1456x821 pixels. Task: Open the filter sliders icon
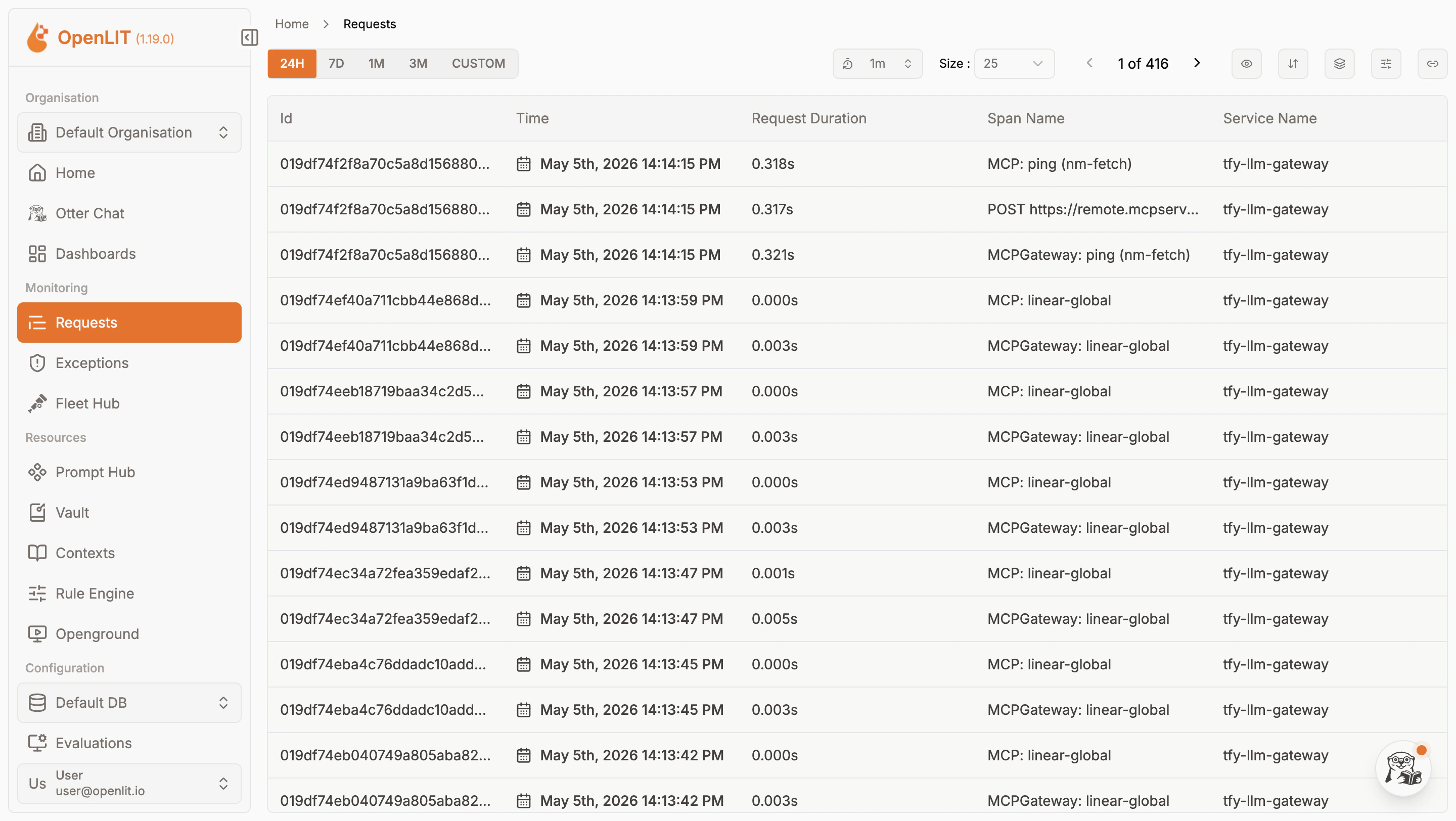click(1386, 63)
